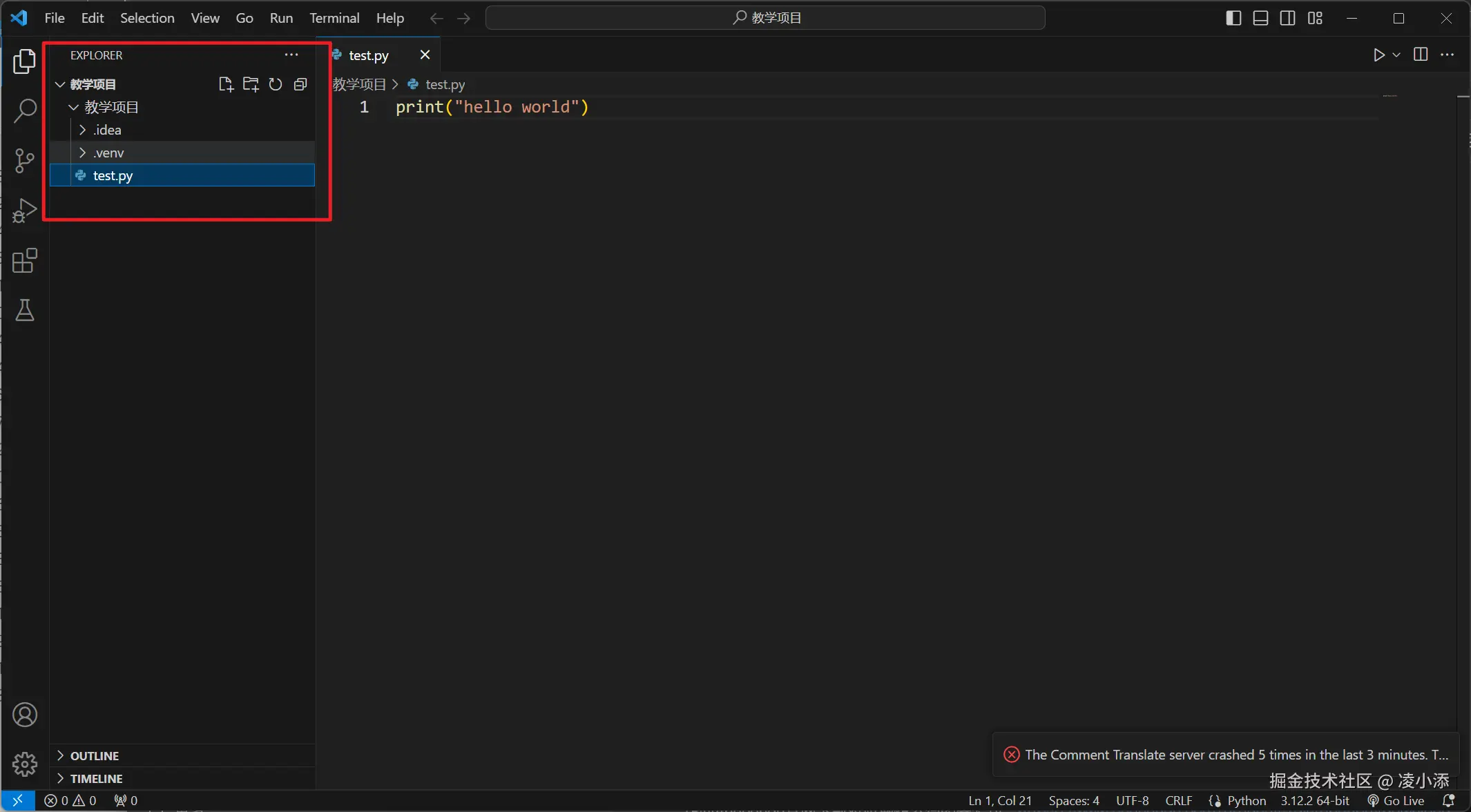Screen dimensions: 1471x812
Task: Open the Run and Debug view
Action: point(25,211)
